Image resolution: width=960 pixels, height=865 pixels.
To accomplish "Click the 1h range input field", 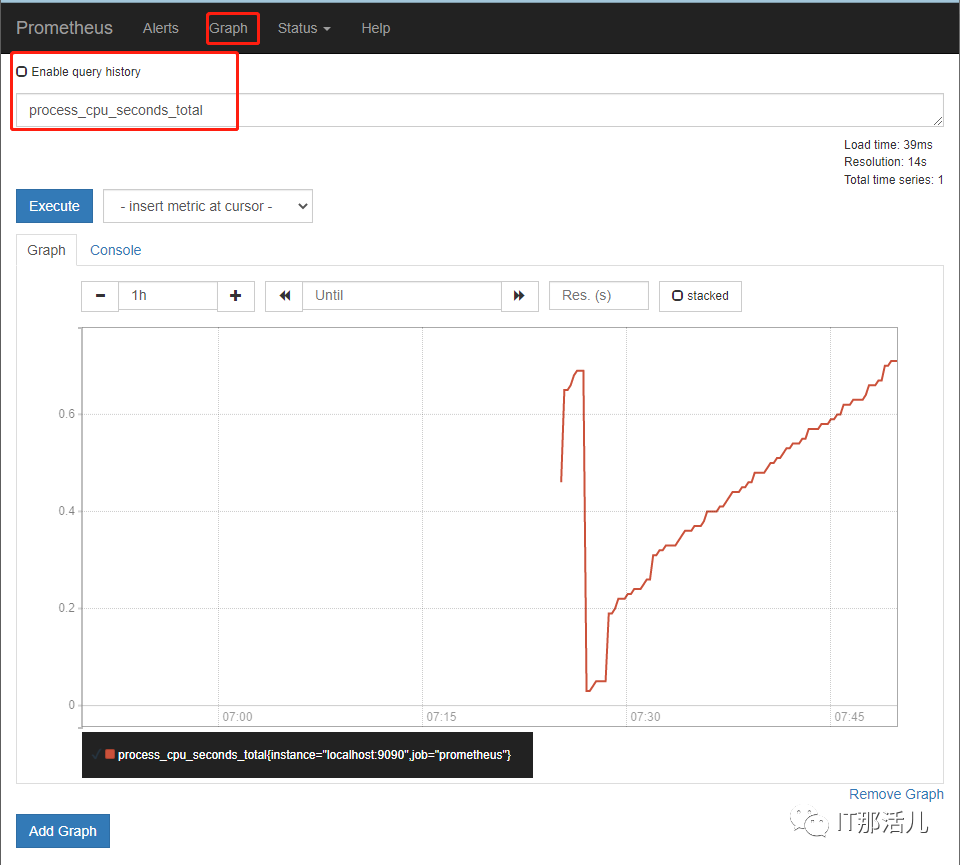I will point(168,296).
